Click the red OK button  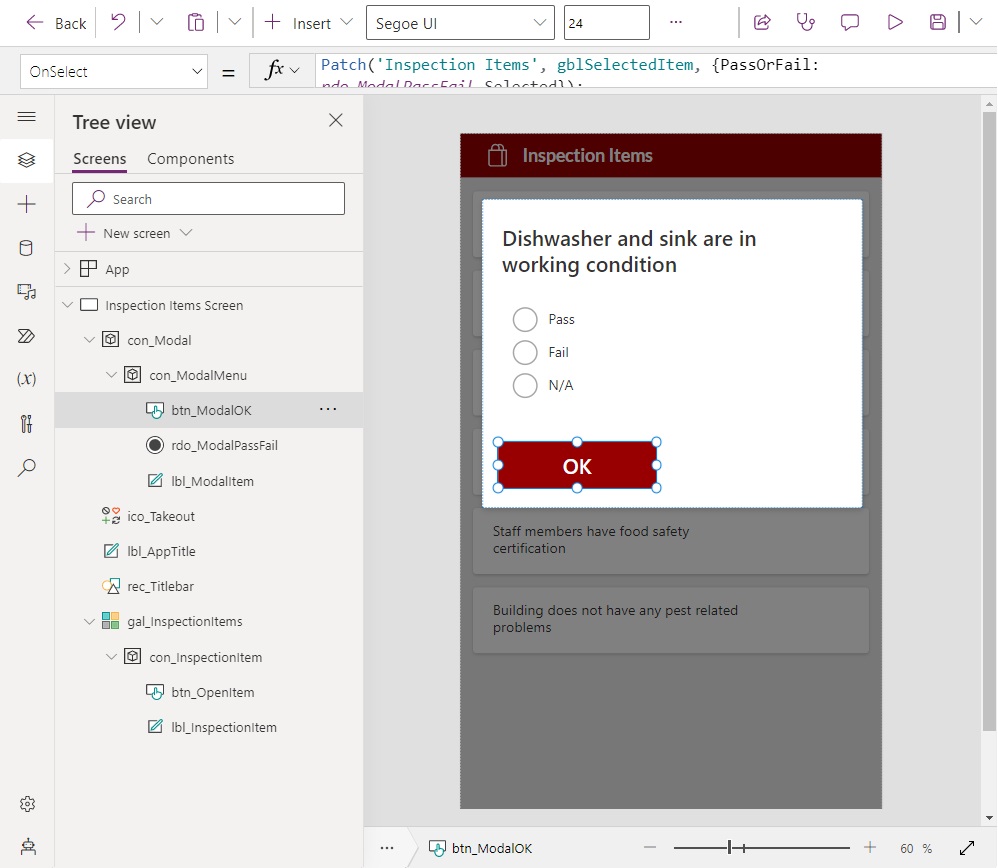(x=577, y=466)
